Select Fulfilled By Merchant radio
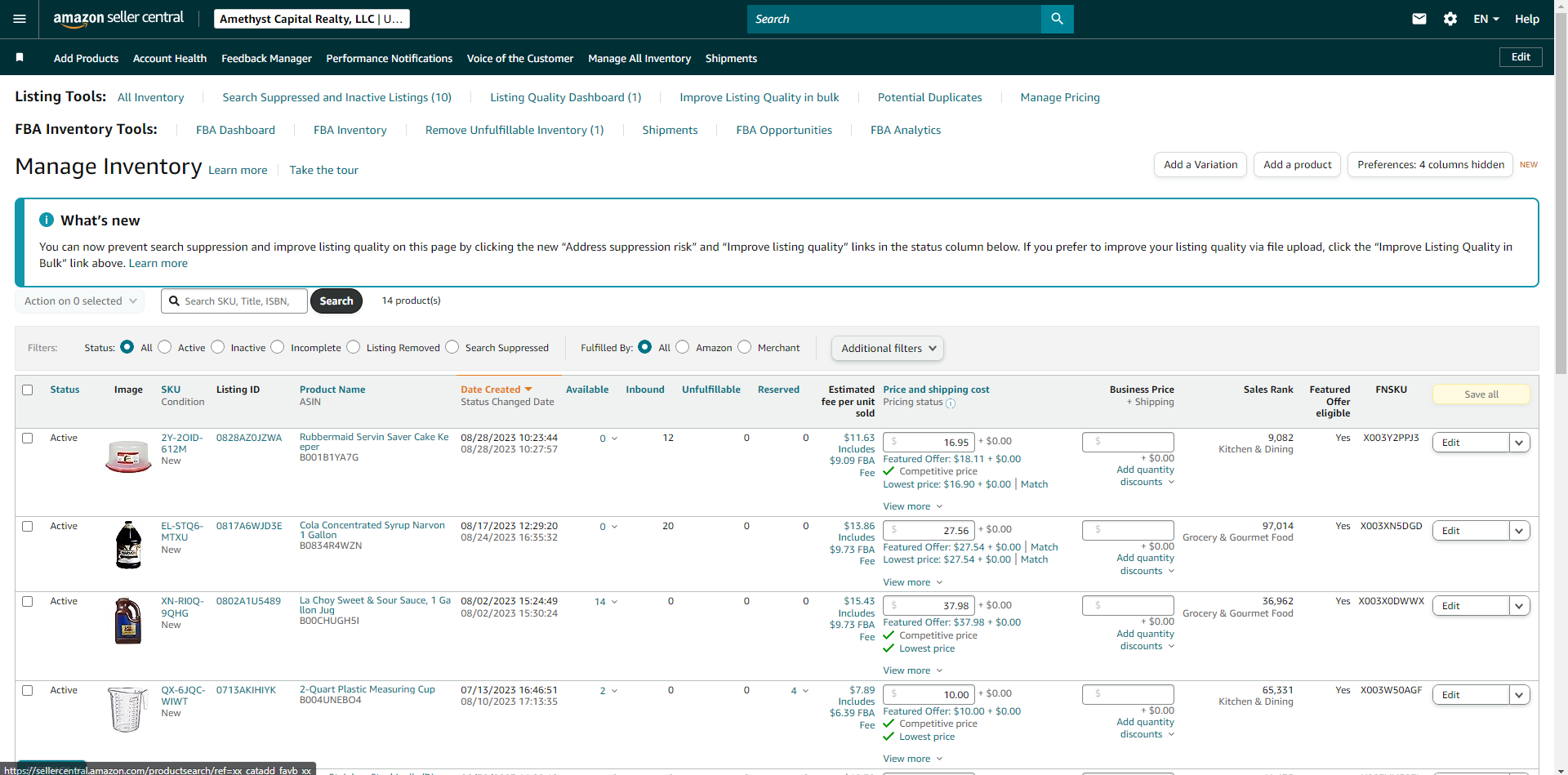The height and width of the screenshot is (775, 1568). (x=745, y=347)
